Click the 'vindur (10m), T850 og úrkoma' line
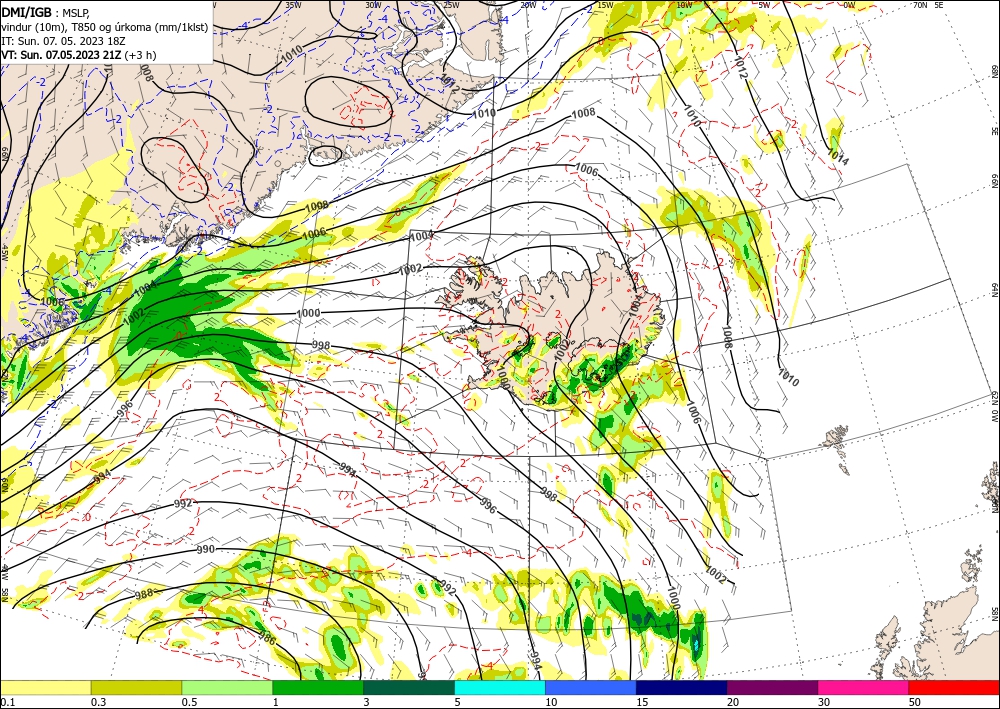The height and width of the screenshot is (709, 1000). point(105,26)
